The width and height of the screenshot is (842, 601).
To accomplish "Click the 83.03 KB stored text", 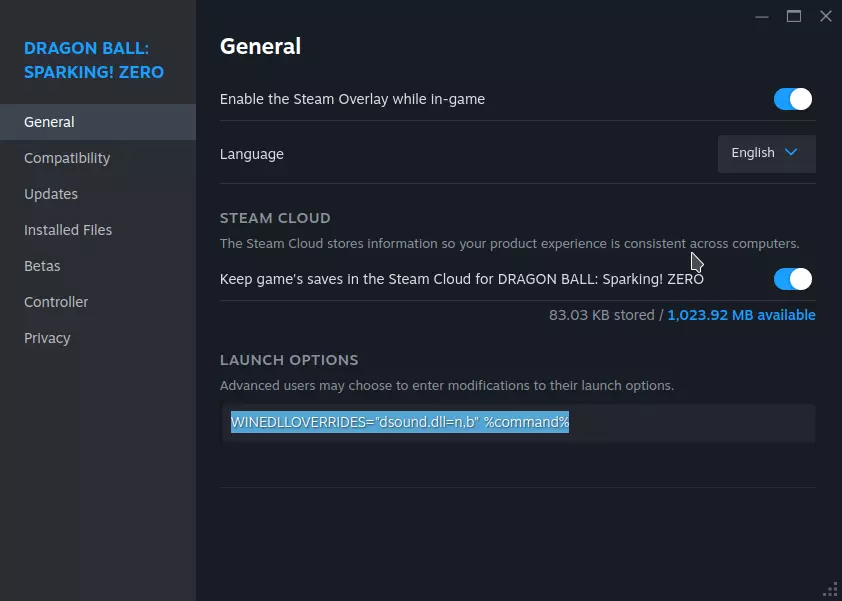I will (x=600, y=315).
